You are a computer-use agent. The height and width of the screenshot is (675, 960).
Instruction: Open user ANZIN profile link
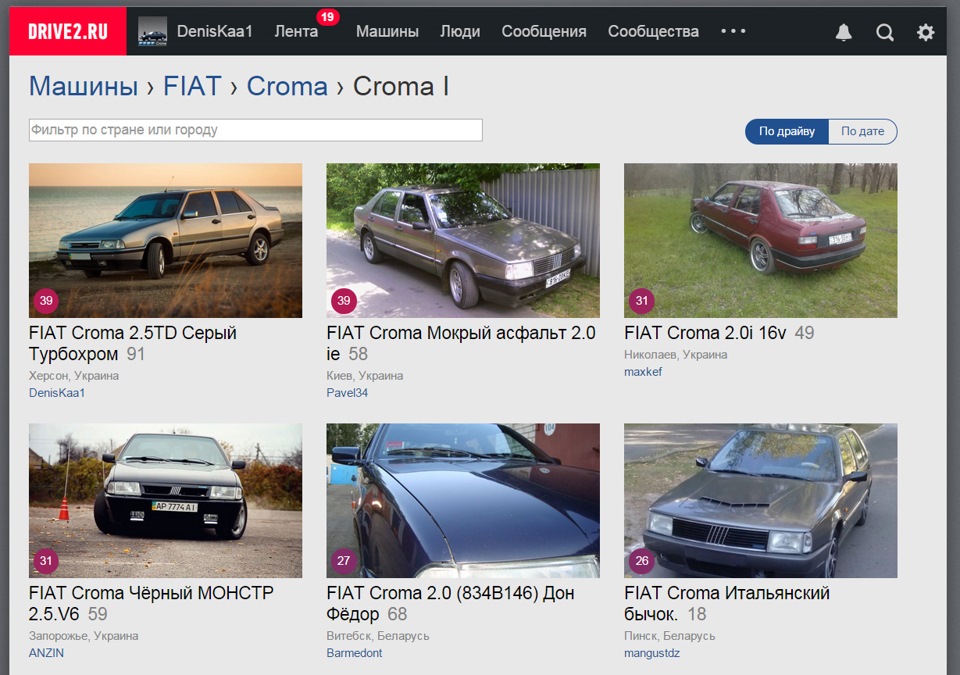(x=46, y=653)
